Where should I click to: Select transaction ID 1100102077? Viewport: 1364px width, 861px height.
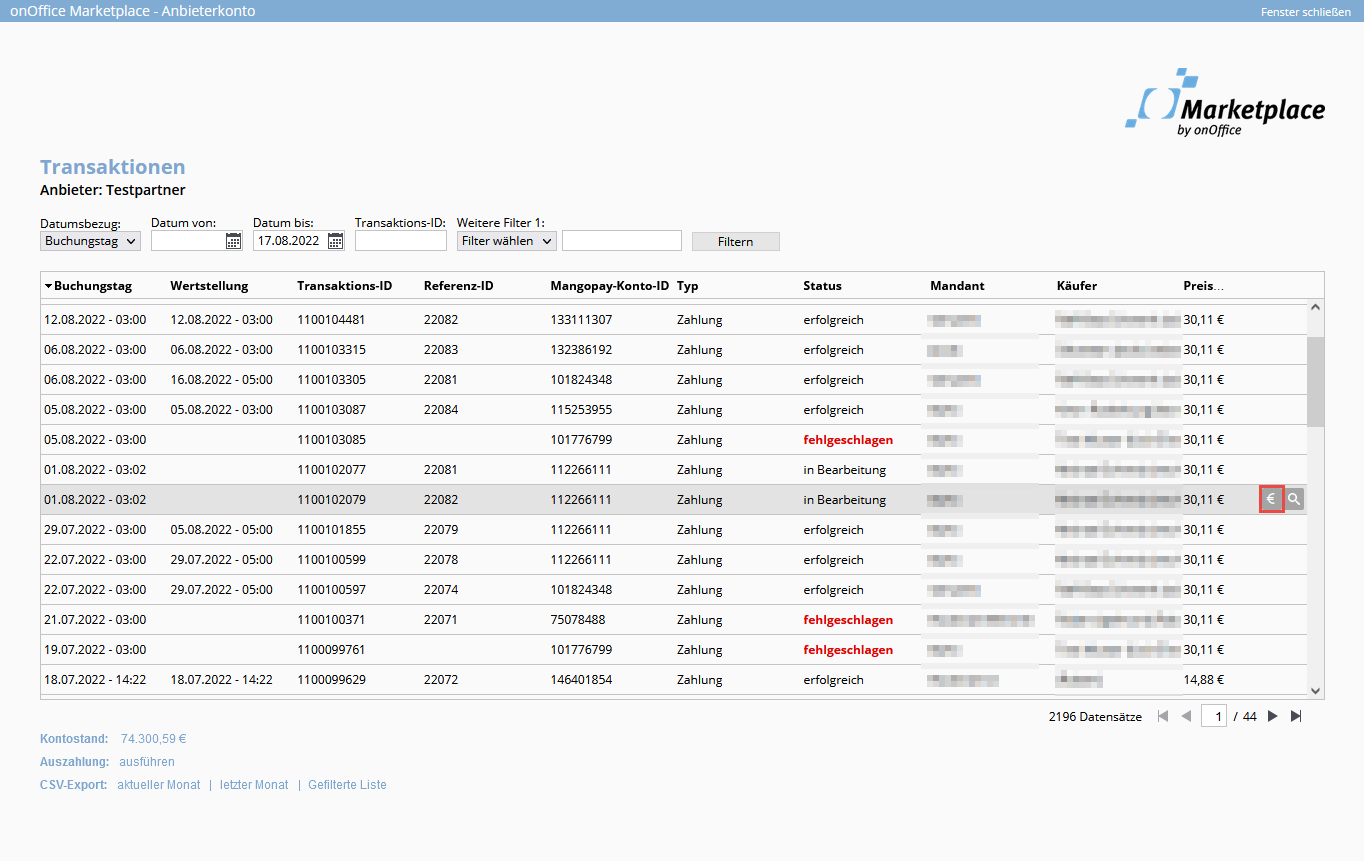point(331,470)
